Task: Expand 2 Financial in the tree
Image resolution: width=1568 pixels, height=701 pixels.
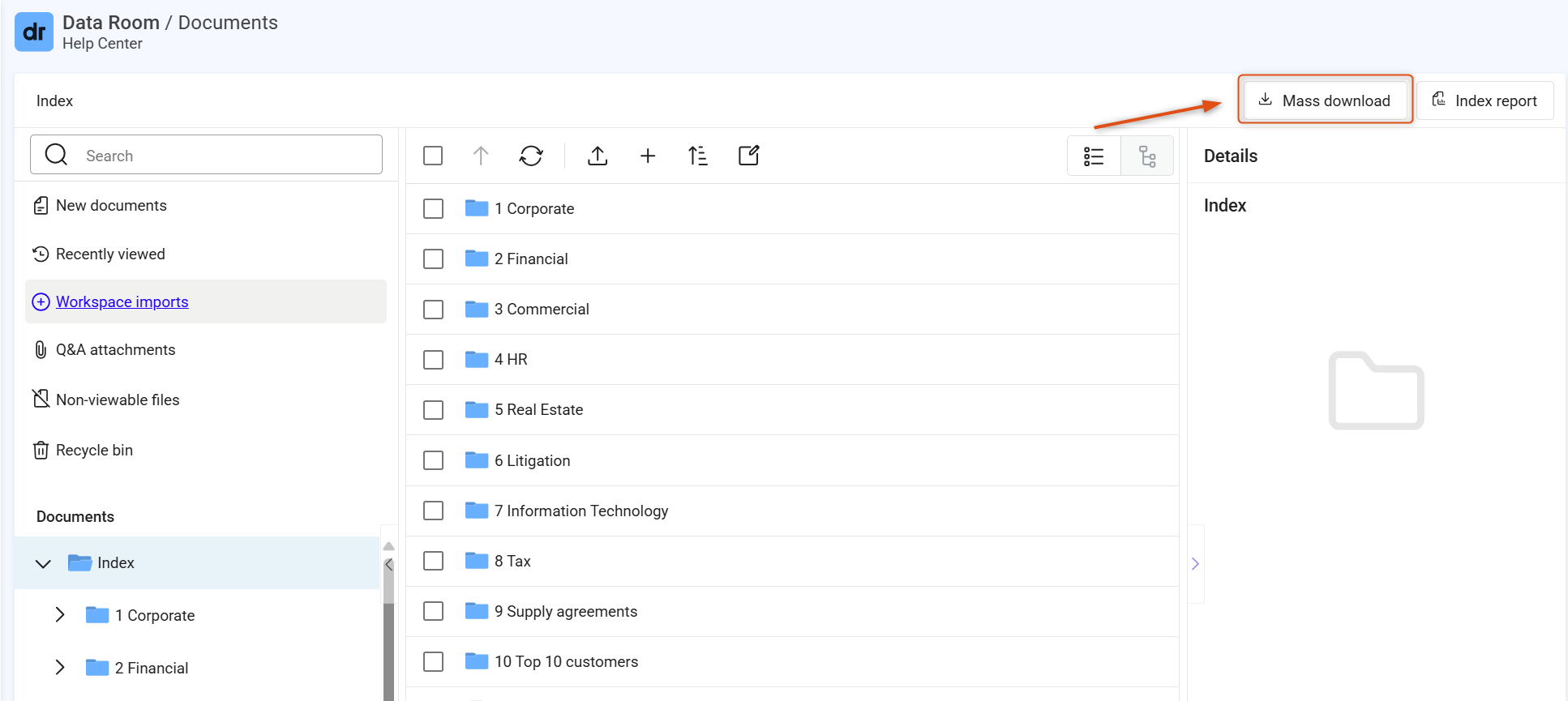Action: (x=60, y=667)
